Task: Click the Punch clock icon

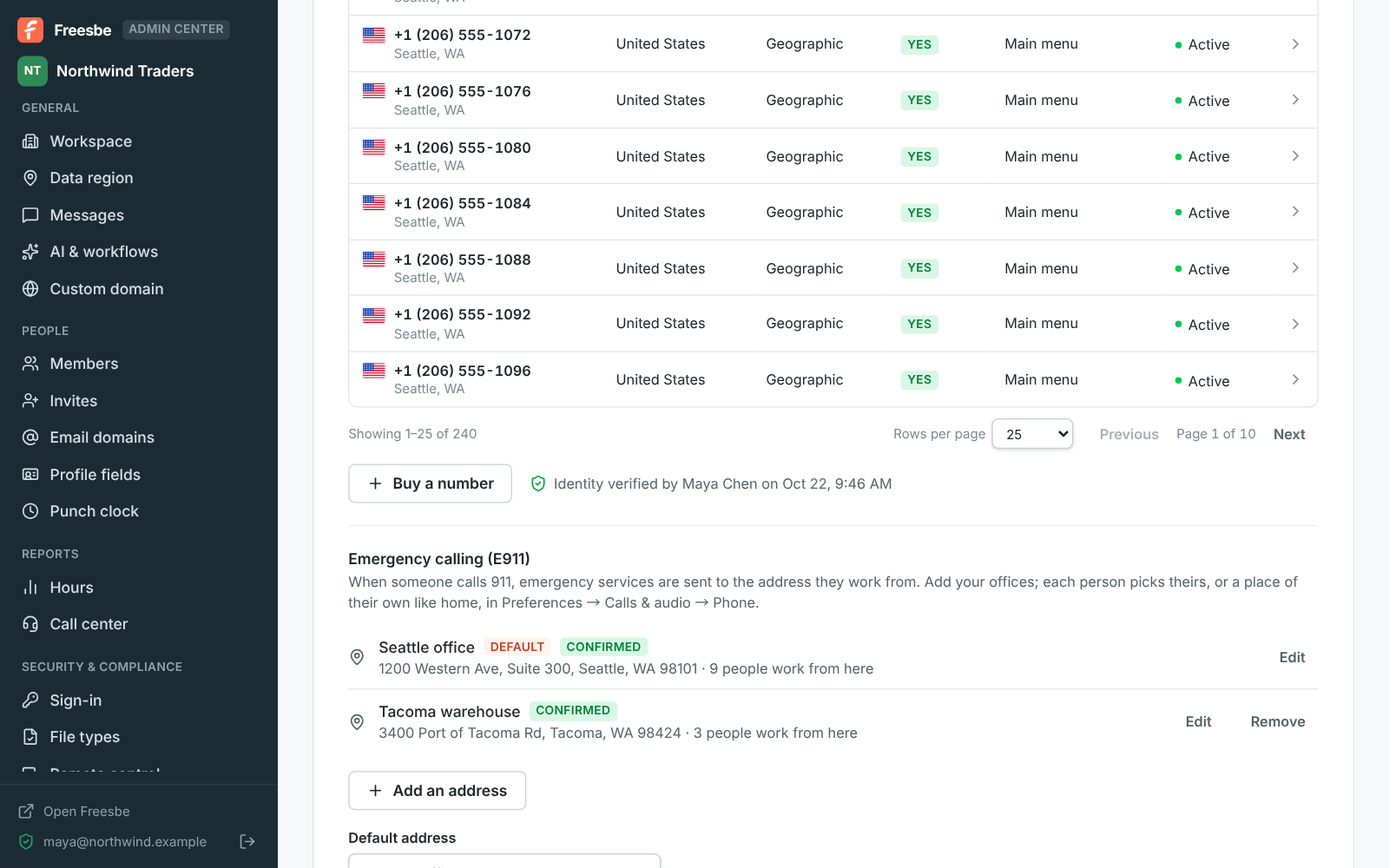Action: click(x=30, y=511)
